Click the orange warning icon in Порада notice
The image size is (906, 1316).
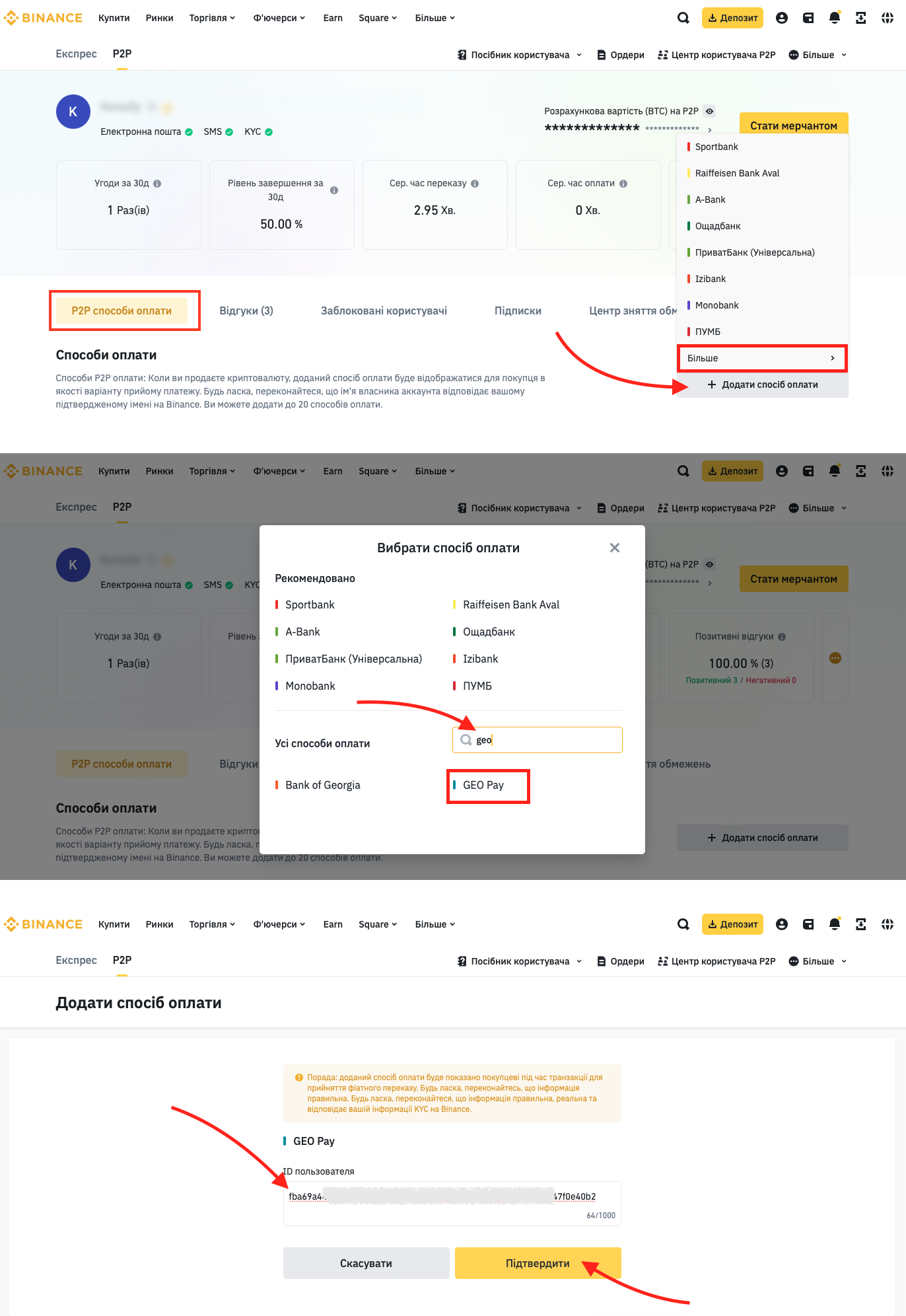click(299, 1077)
